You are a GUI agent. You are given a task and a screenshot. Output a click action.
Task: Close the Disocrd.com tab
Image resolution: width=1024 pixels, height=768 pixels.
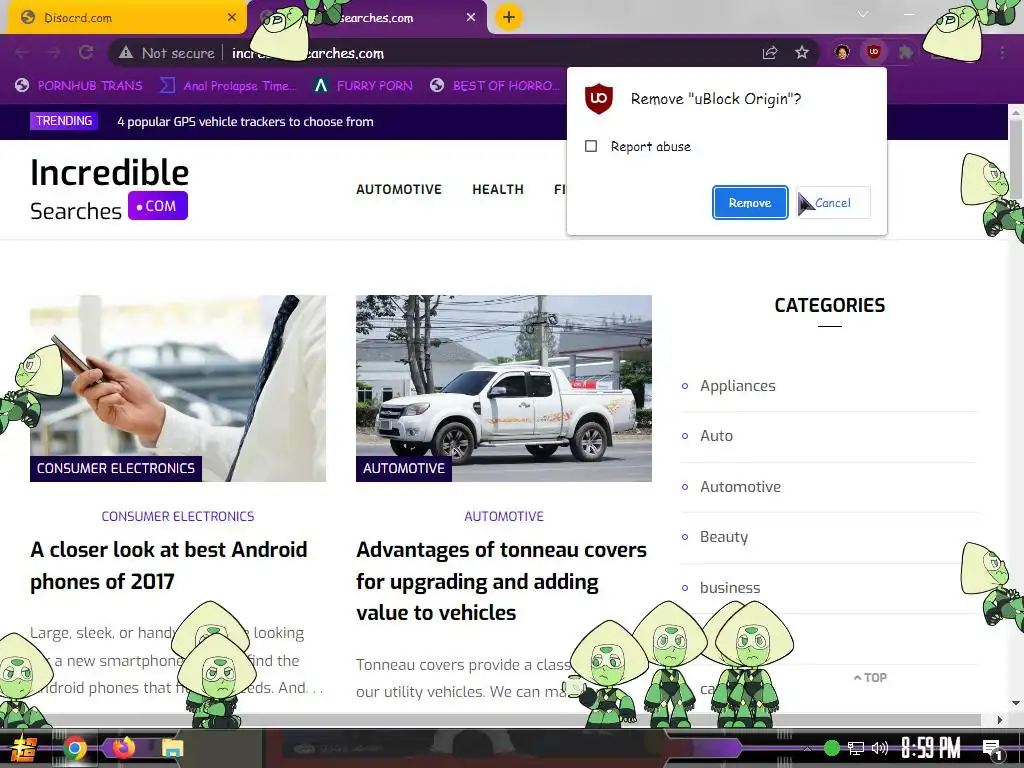pos(232,18)
